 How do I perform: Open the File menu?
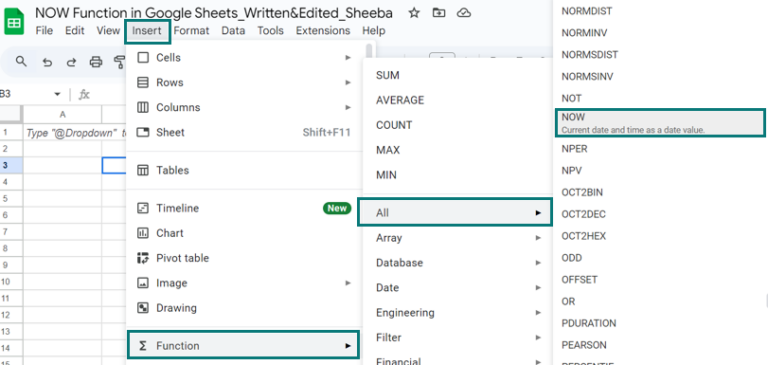click(x=44, y=30)
